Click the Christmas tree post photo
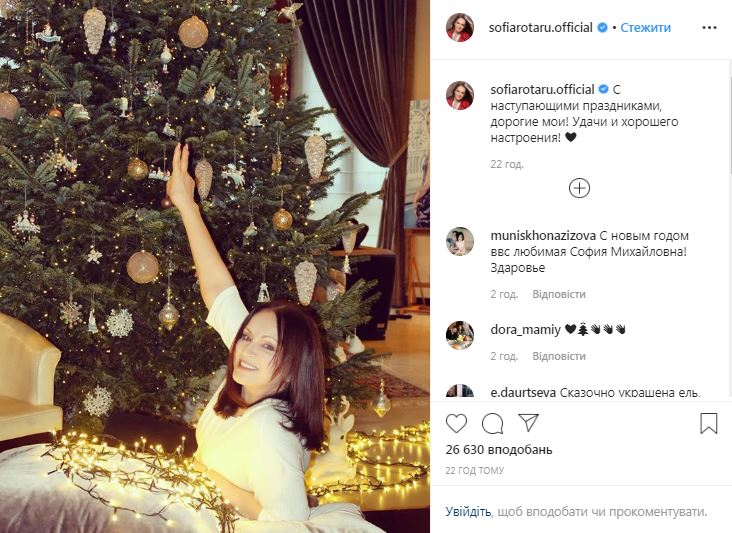Image resolution: width=732 pixels, height=533 pixels. coord(215,266)
